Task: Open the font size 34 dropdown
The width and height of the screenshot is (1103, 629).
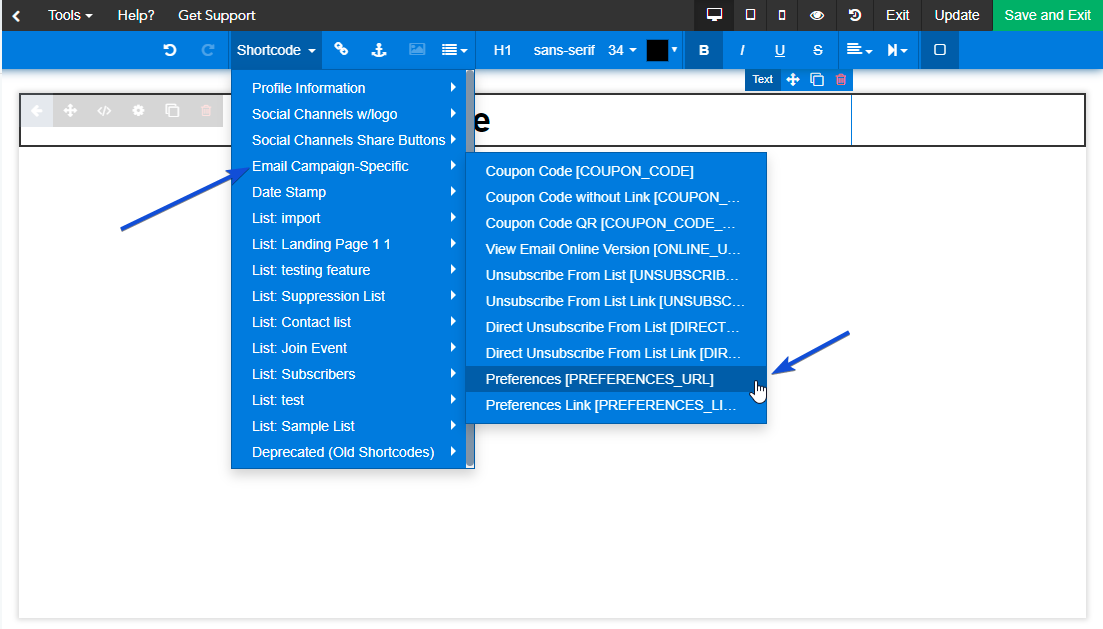Action: pos(623,50)
